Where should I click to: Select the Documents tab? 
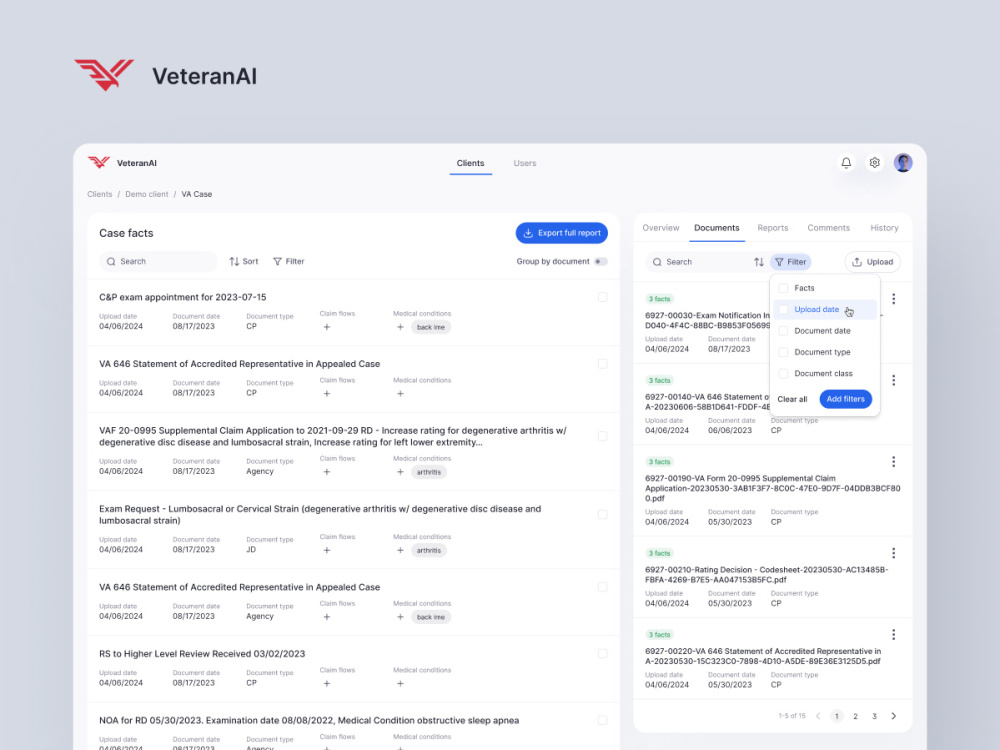pos(716,228)
